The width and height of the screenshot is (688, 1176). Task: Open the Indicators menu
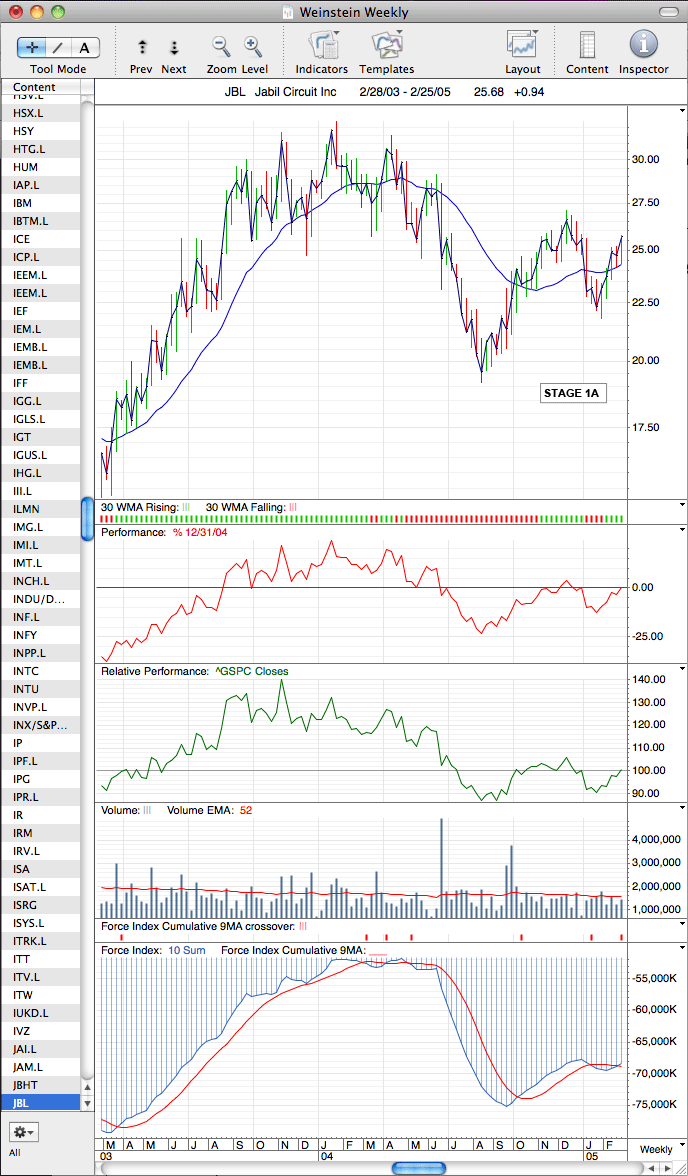[x=323, y=46]
